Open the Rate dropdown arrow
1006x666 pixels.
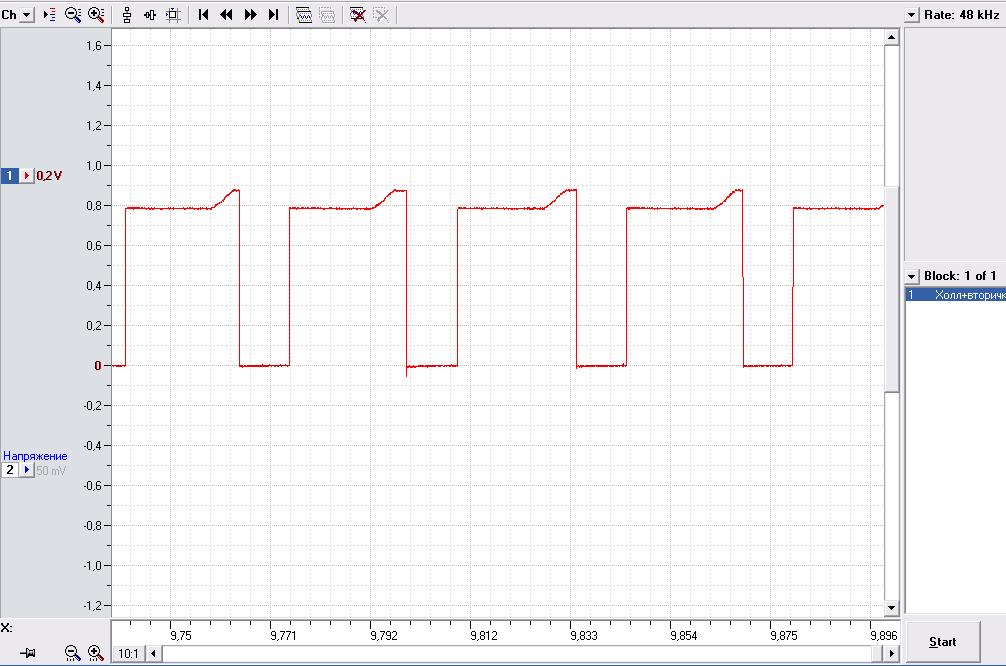click(911, 14)
